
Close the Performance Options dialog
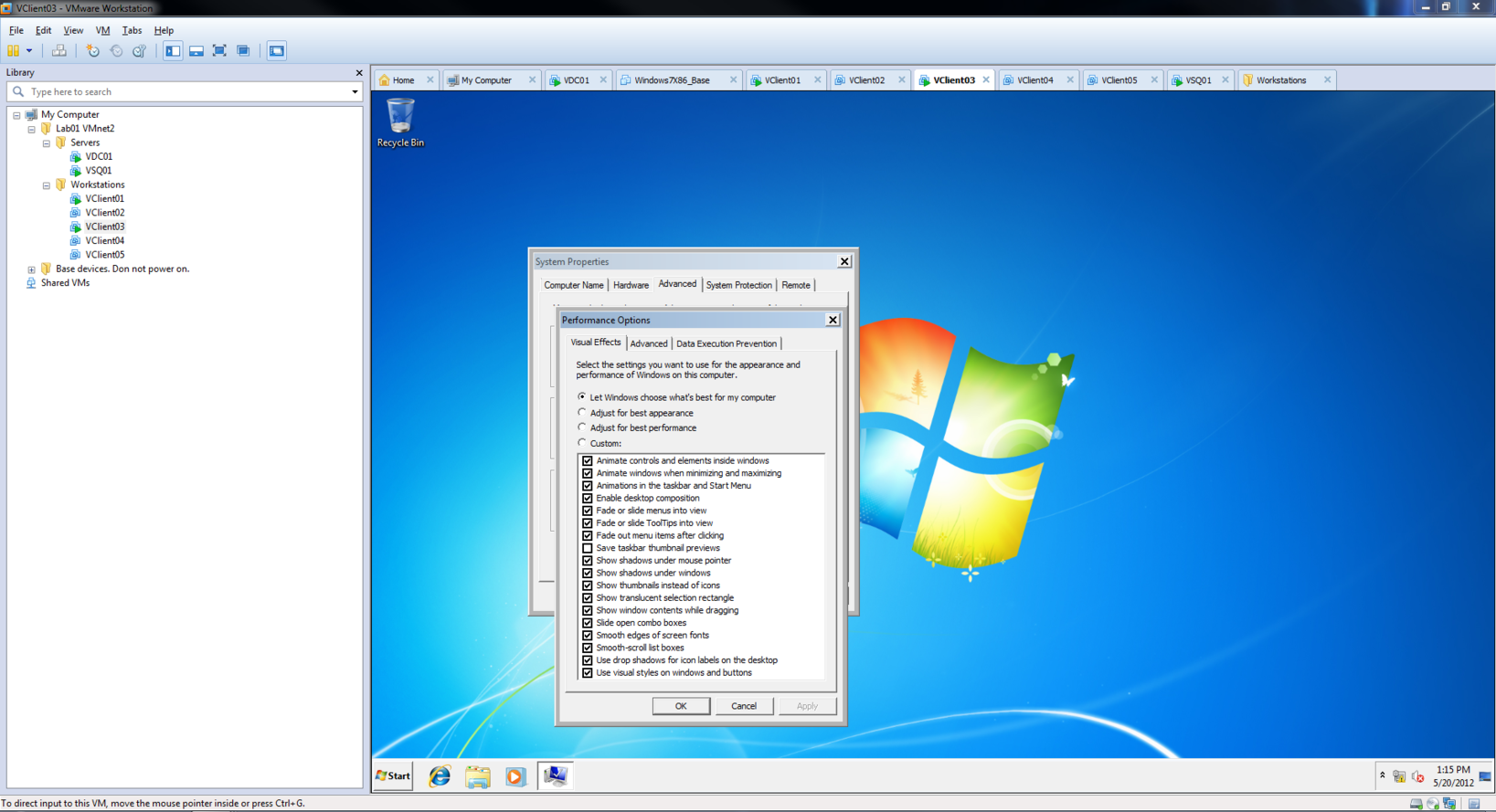pos(833,320)
